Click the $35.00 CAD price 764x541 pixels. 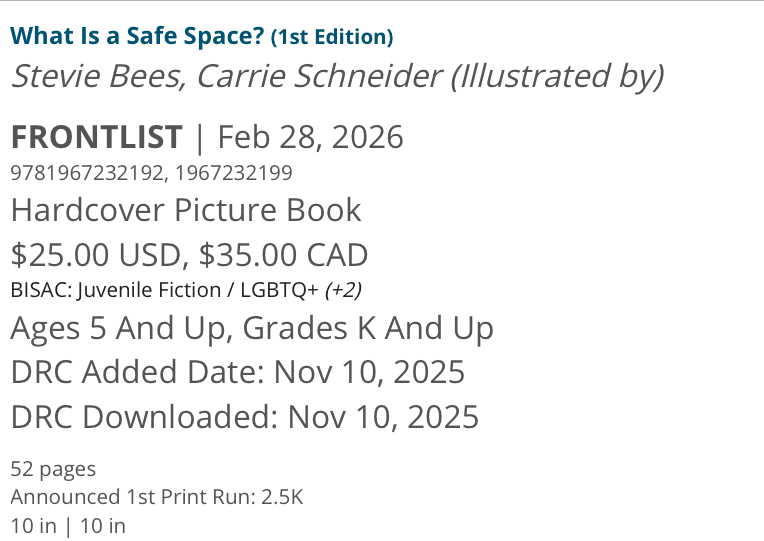[x=283, y=255]
